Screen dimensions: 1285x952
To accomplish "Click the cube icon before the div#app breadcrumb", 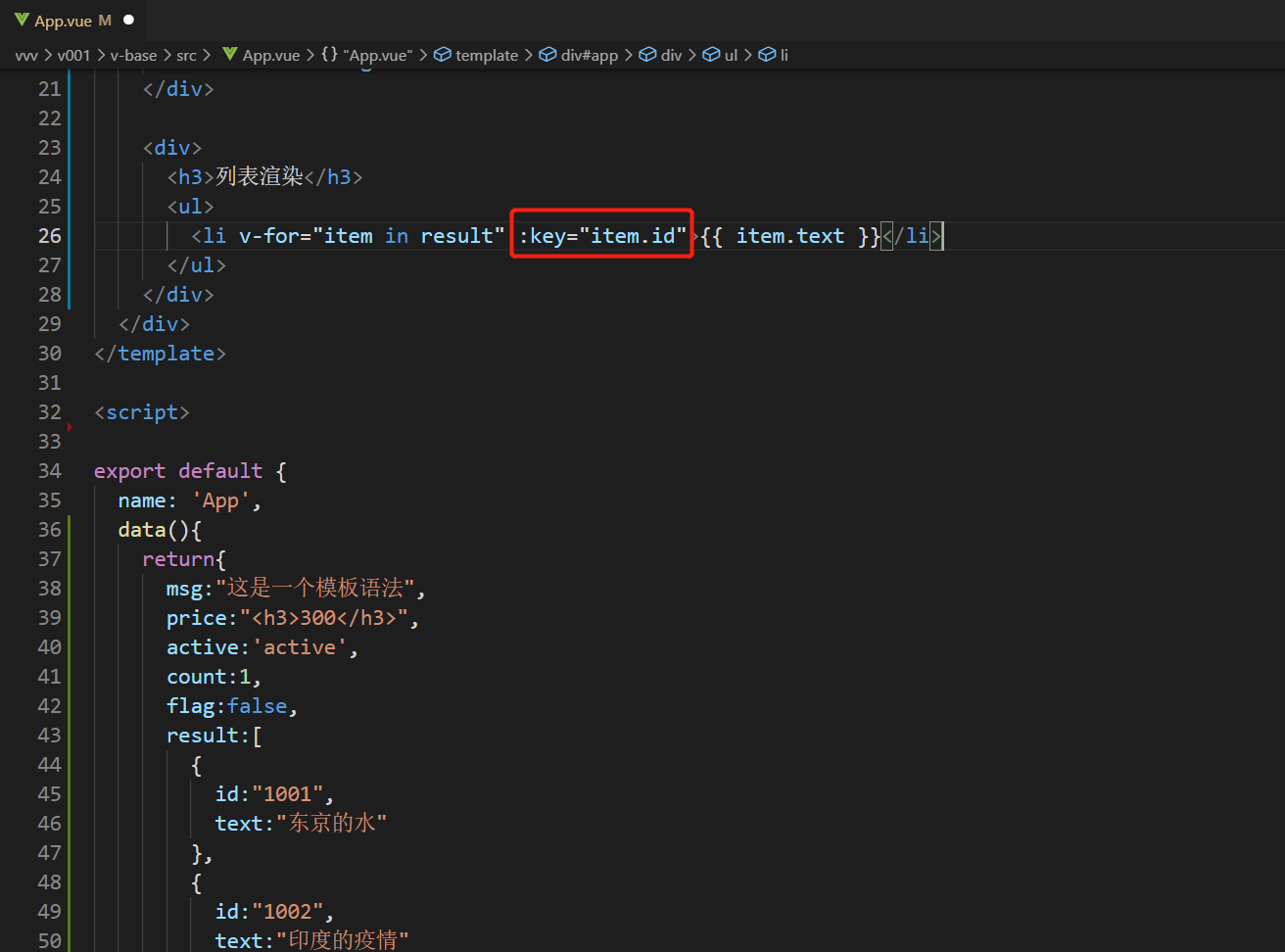I will point(548,55).
